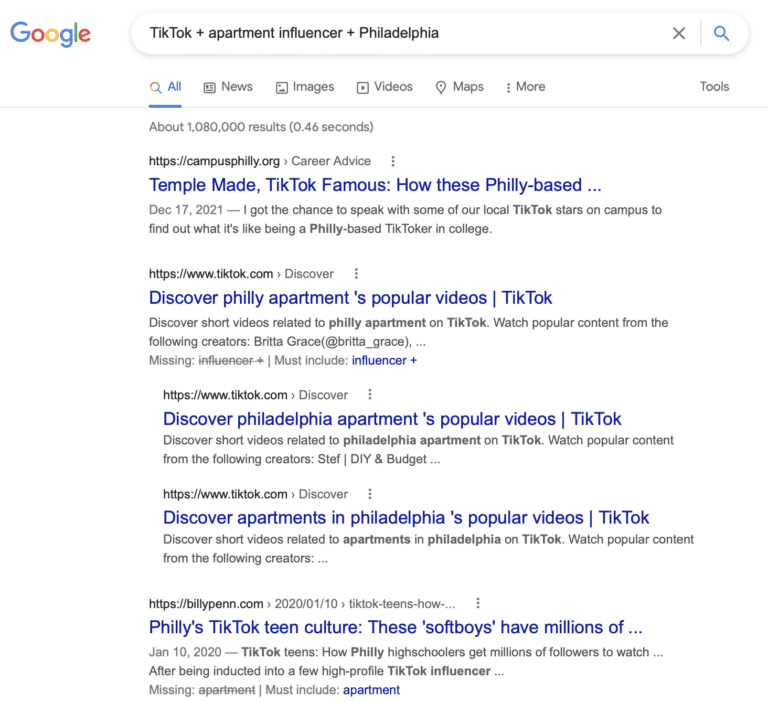This screenshot has width=768, height=702.
Task: Open the News tab
Action: coord(228,87)
